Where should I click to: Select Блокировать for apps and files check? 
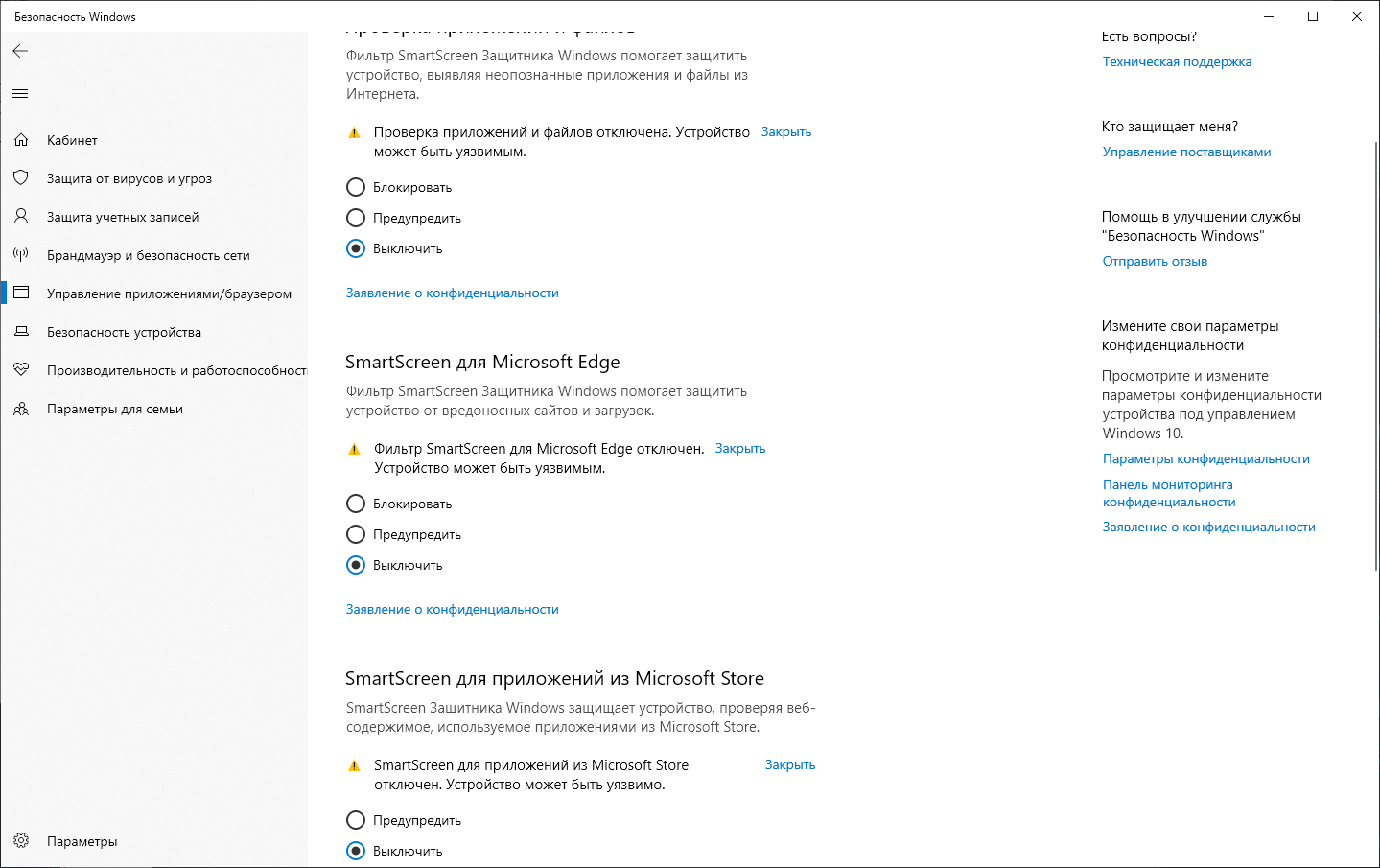click(356, 187)
